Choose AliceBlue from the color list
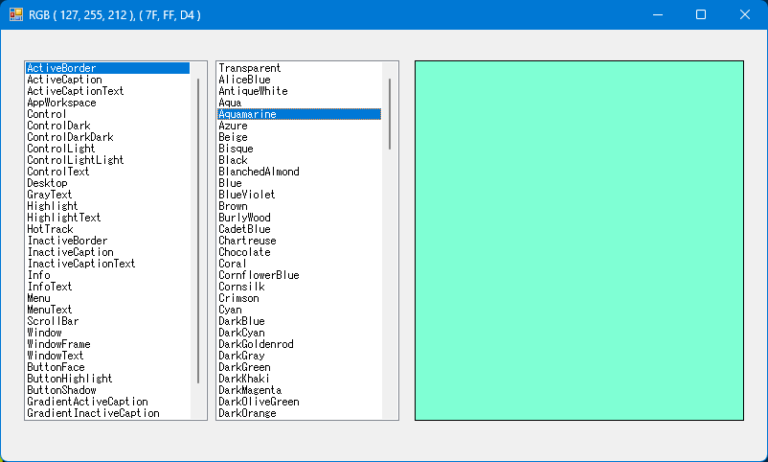The image size is (768, 462). 244,80
